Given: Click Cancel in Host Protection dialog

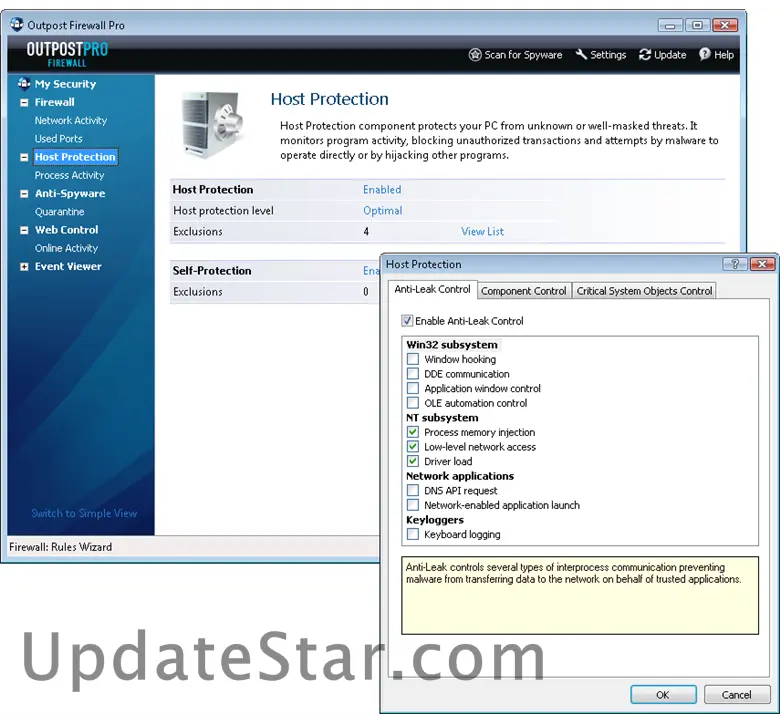Looking at the screenshot, I should [x=737, y=695].
